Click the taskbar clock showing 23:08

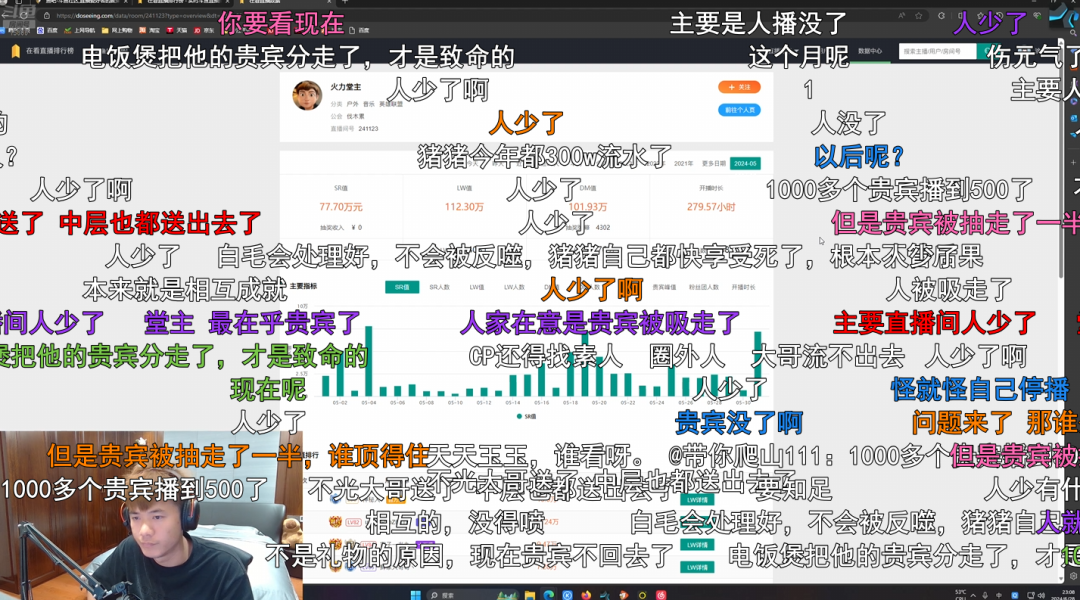coord(1070,593)
